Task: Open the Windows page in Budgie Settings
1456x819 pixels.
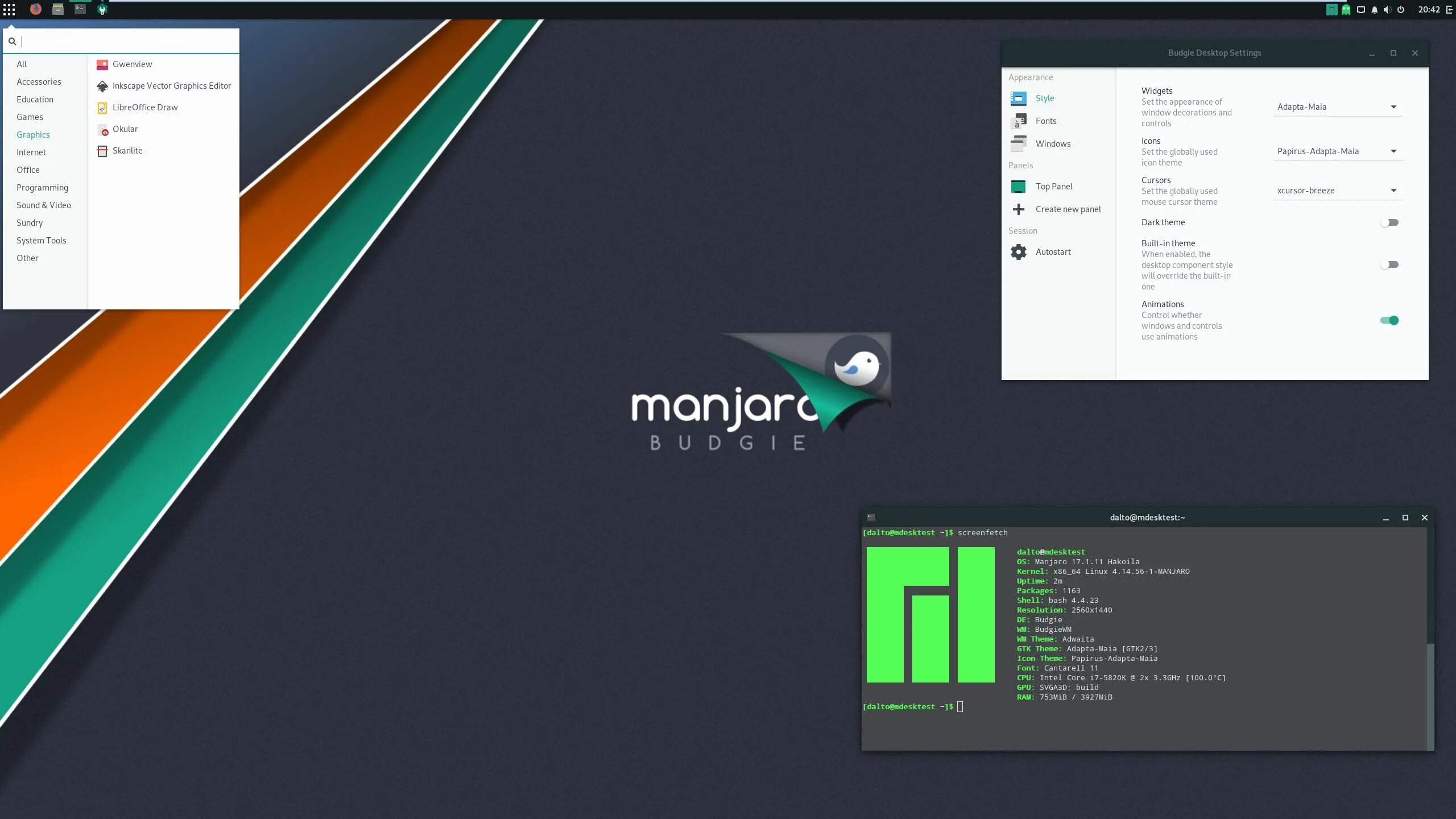Action: [1058, 144]
